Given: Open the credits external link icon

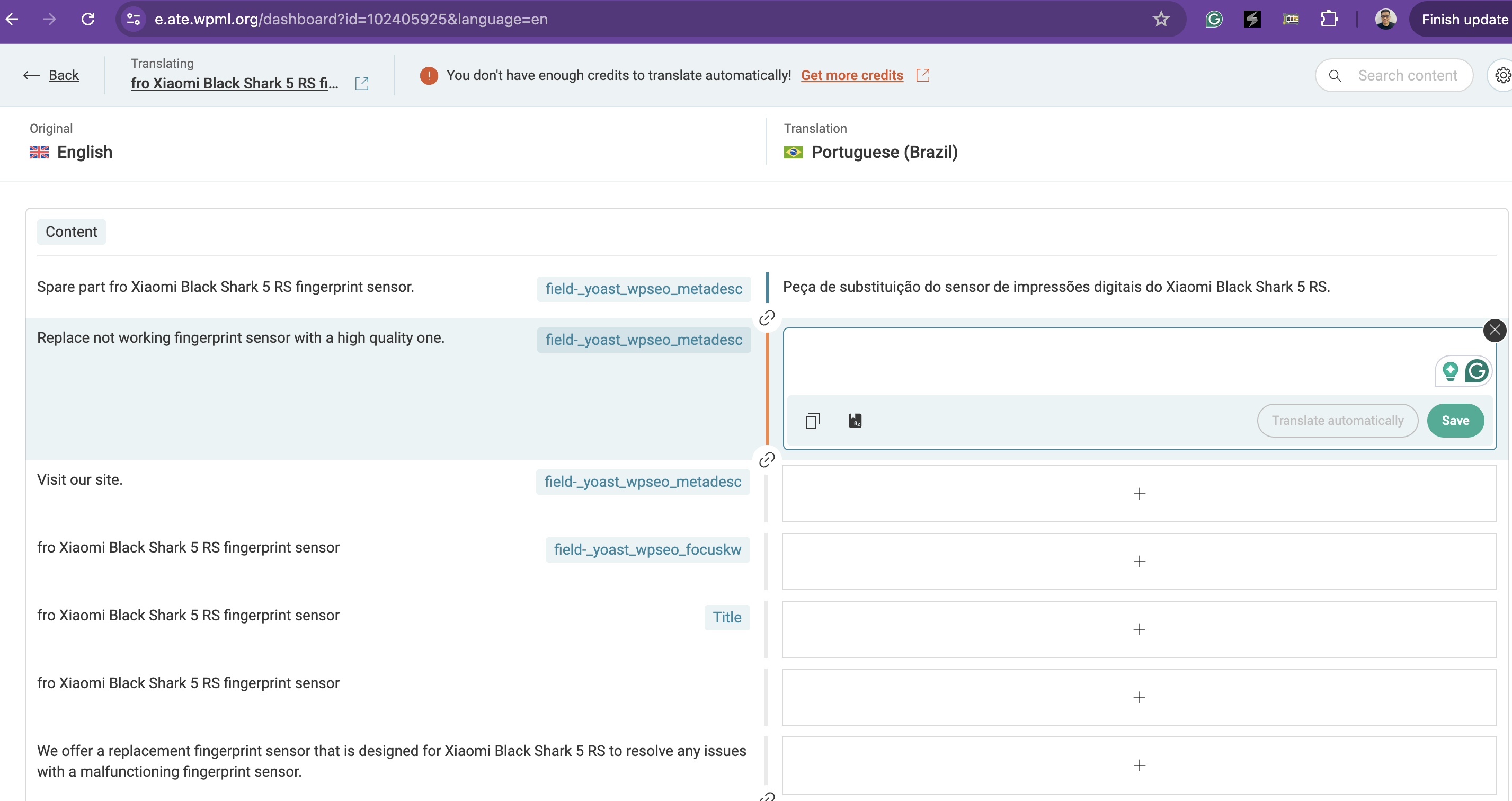Looking at the screenshot, I should 923,75.
